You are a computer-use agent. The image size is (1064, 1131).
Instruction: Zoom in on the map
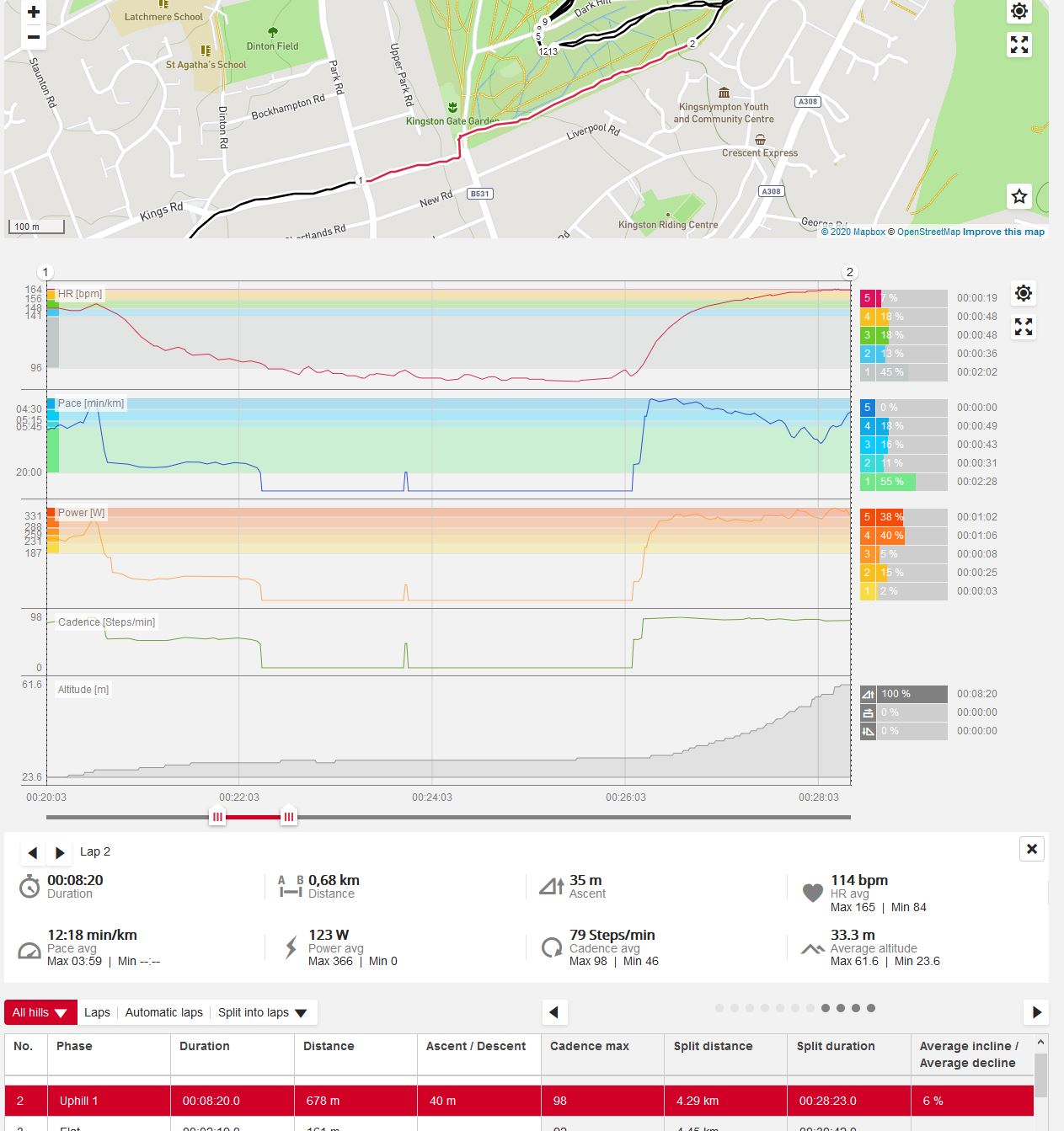[x=34, y=13]
